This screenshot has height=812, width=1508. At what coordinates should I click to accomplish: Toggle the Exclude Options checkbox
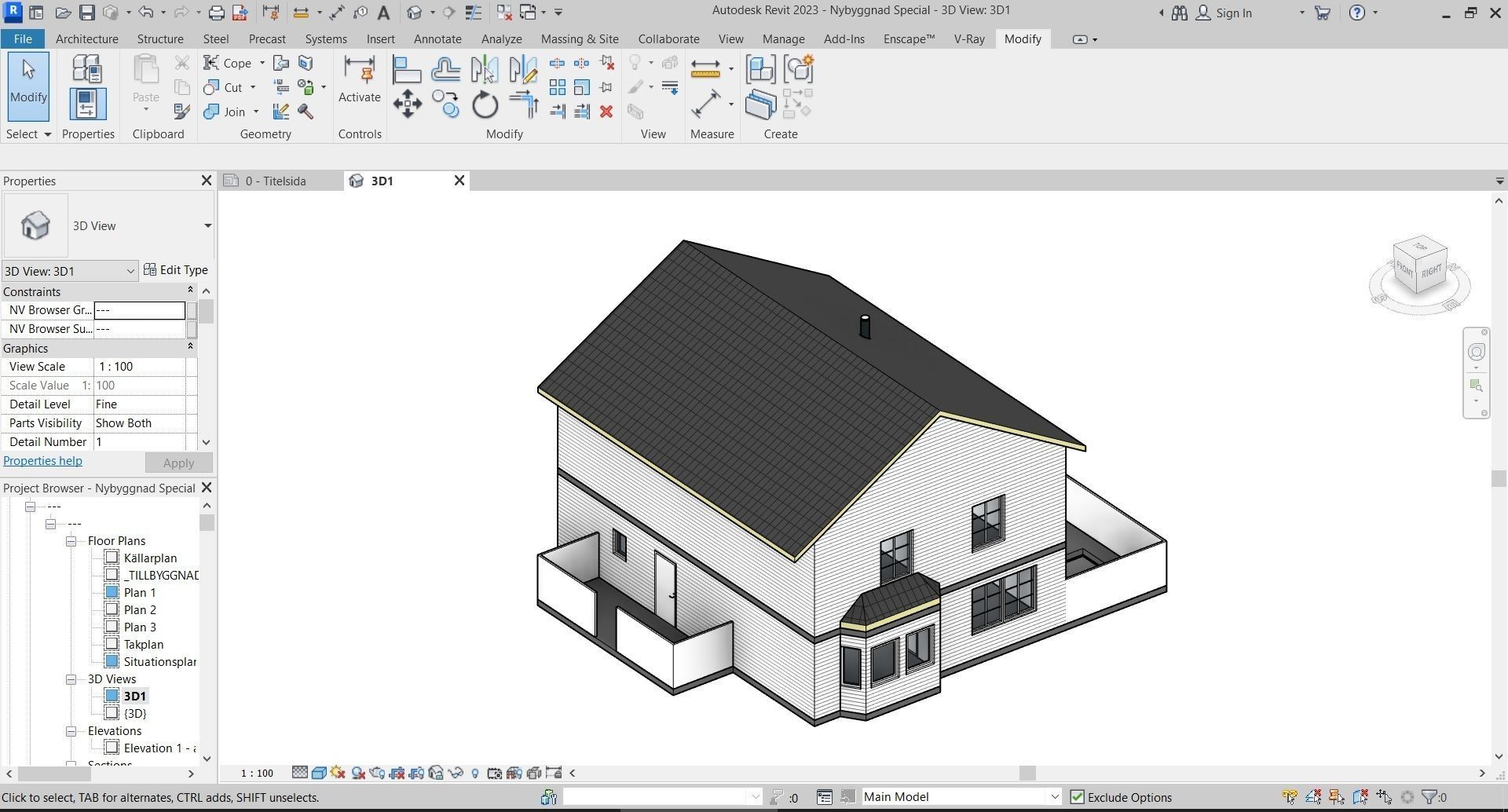(x=1077, y=797)
